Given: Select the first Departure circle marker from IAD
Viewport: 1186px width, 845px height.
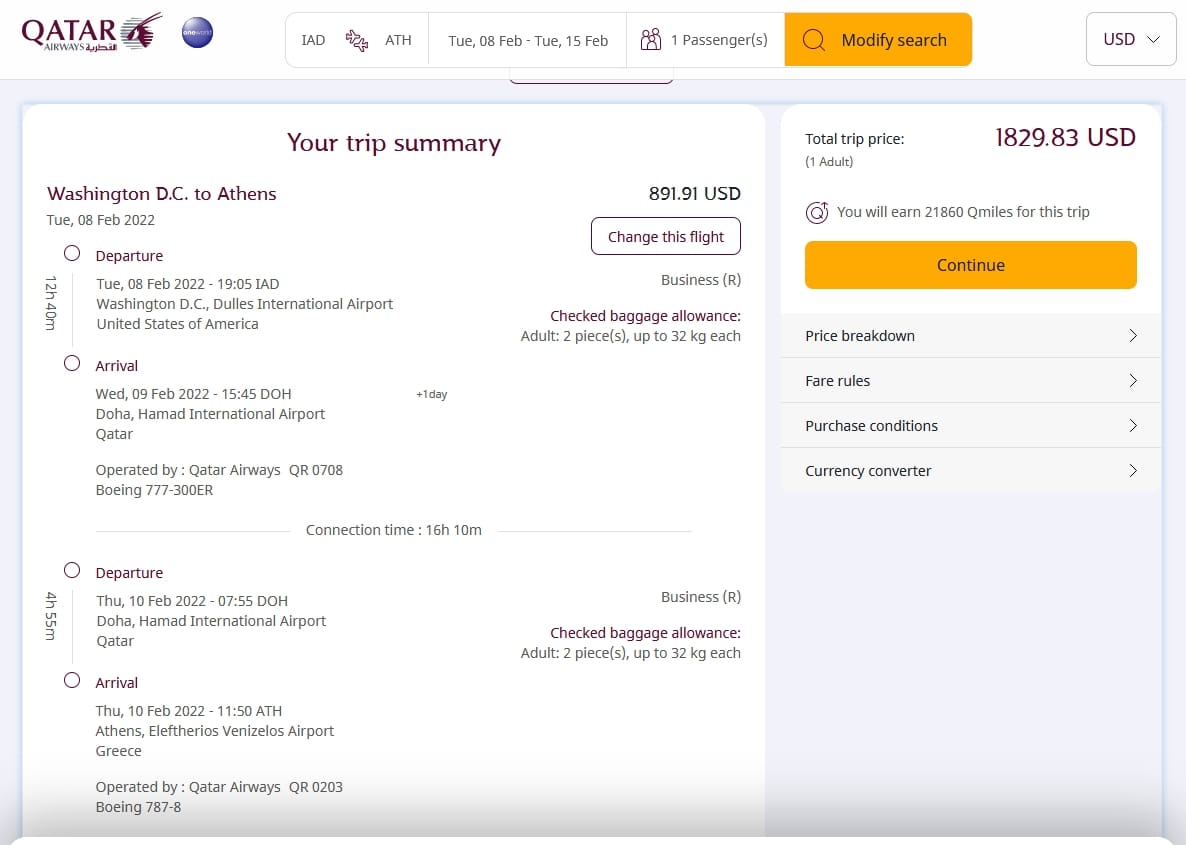Looking at the screenshot, I should [72, 254].
